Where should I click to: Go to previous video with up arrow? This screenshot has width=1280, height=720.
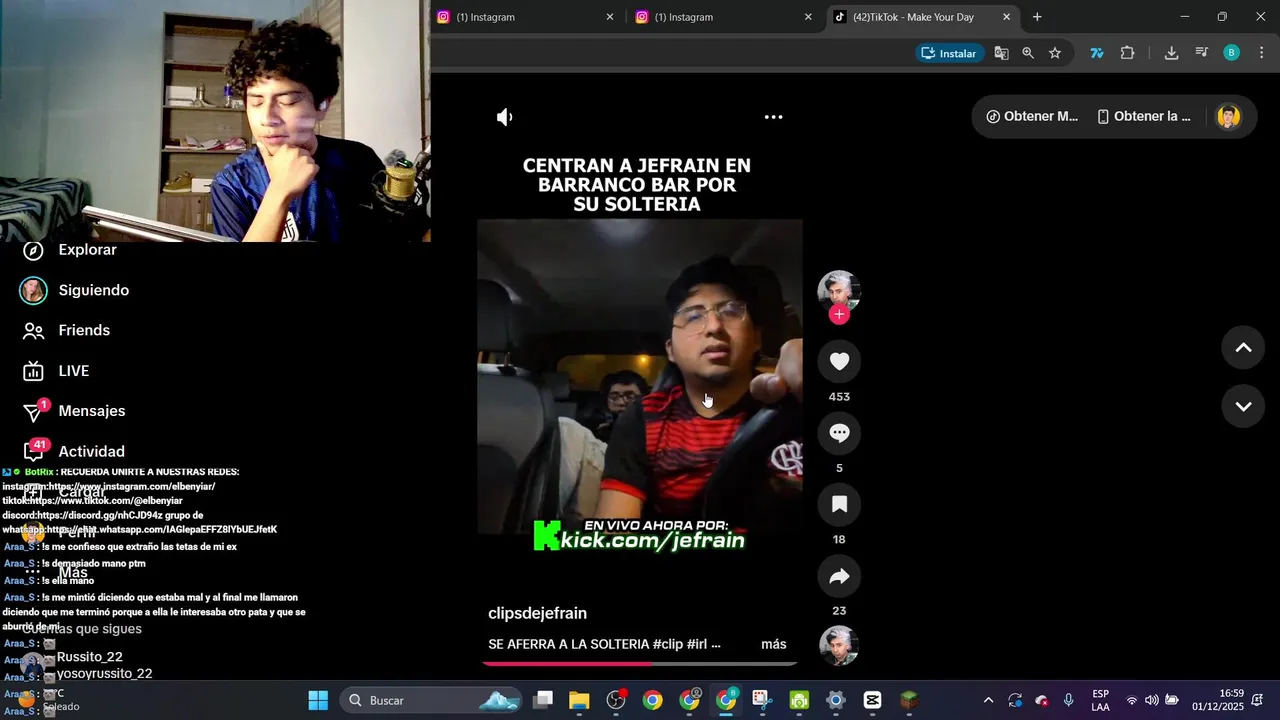click(1243, 347)
